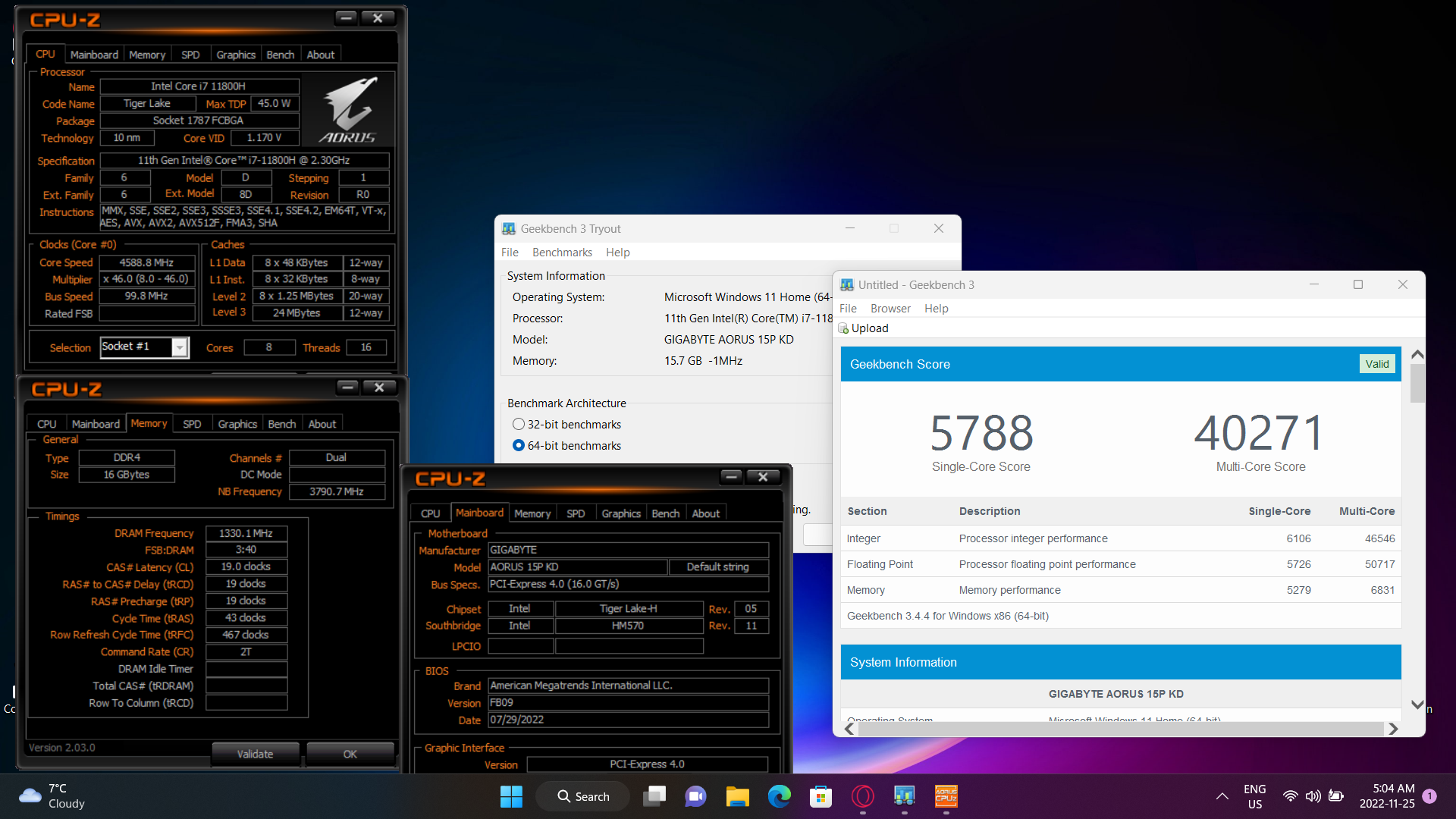Open Task View in the taskbar
This screenshot has width=1456, height=819.
click(654, 796)
